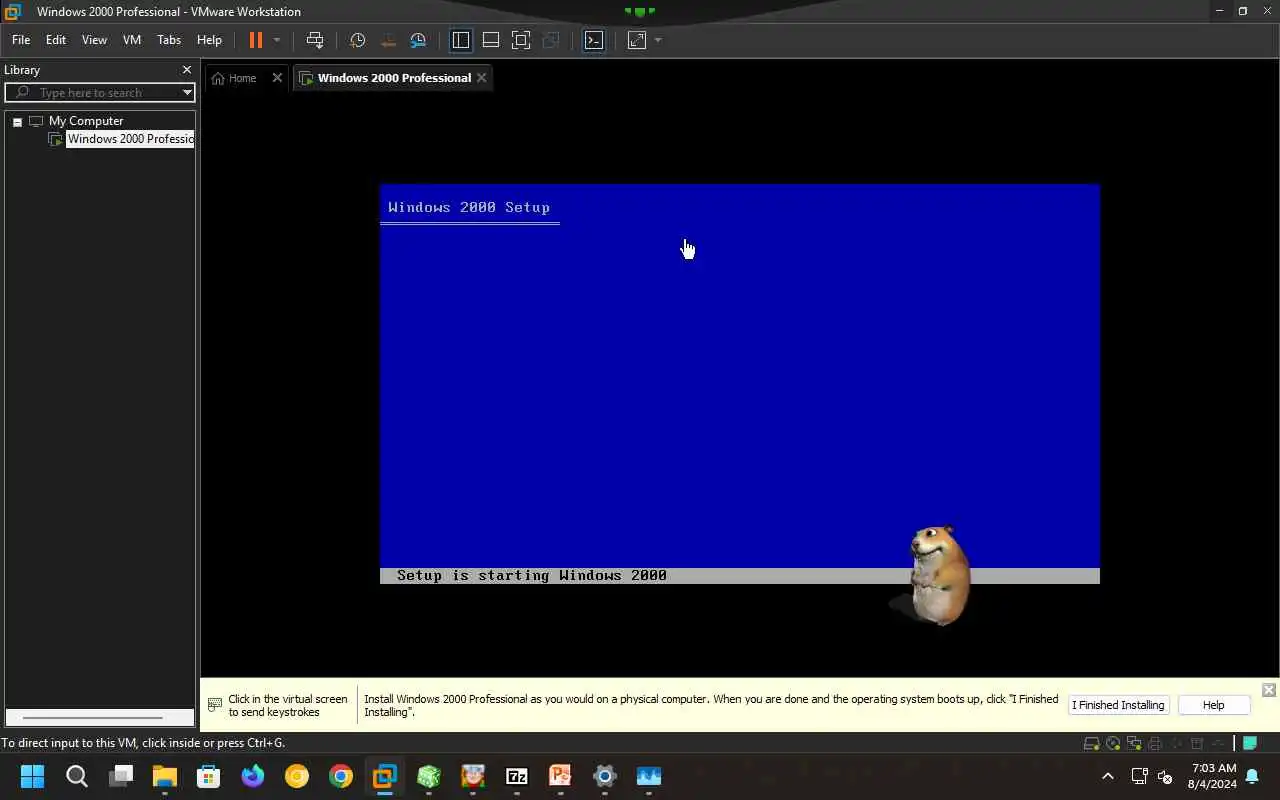Click inside the Windows 2000 Setup screen
This screenshot has width=1280, height=800.
740,384
